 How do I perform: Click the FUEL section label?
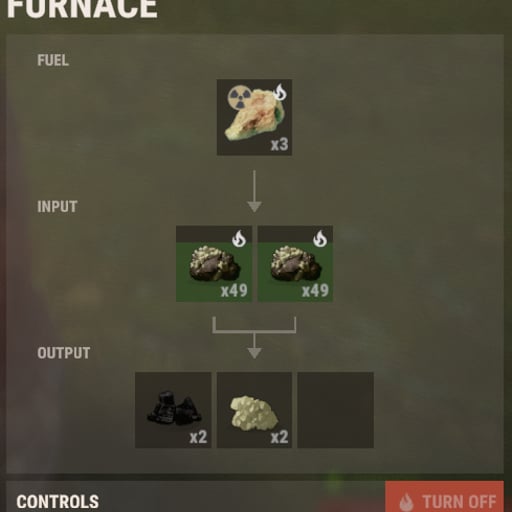(x=53, y=60)
